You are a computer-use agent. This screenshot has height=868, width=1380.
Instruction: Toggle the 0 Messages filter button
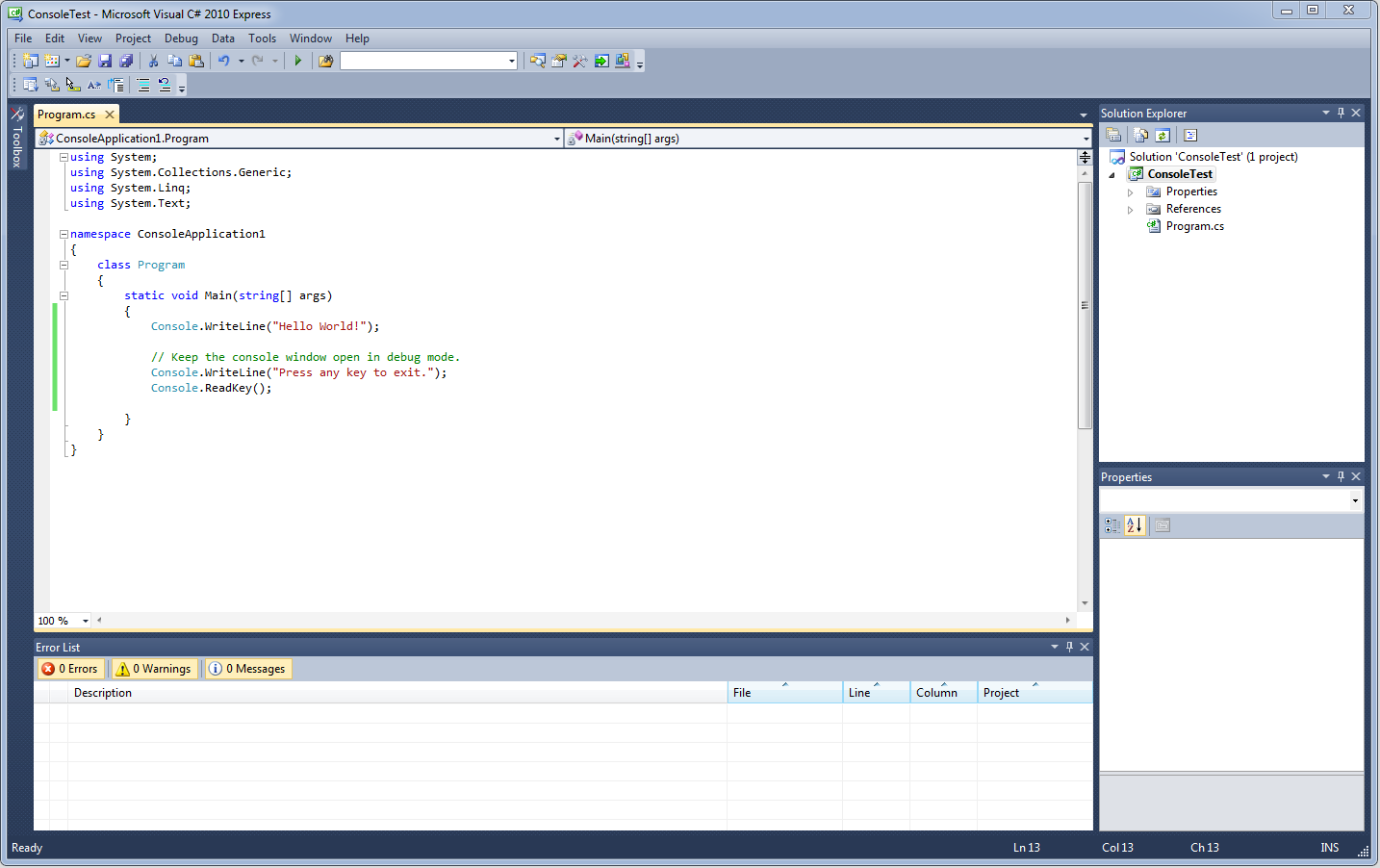(x=247, y=669)
